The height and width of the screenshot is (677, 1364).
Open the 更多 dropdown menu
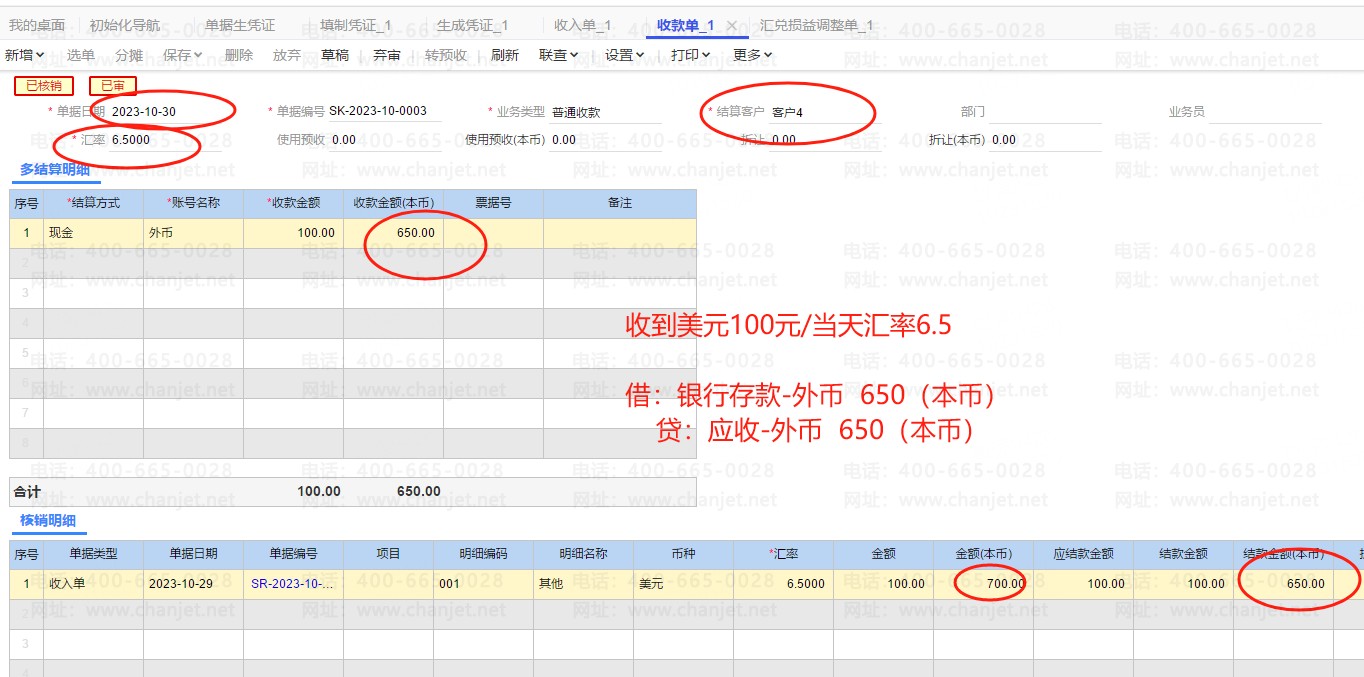pos(753,55)
